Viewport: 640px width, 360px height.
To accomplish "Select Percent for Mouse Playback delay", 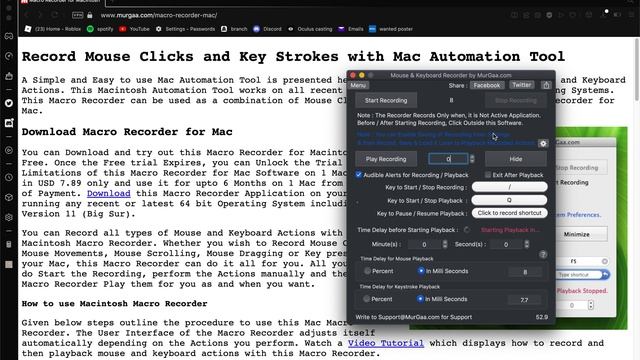I will click(367, 271).
